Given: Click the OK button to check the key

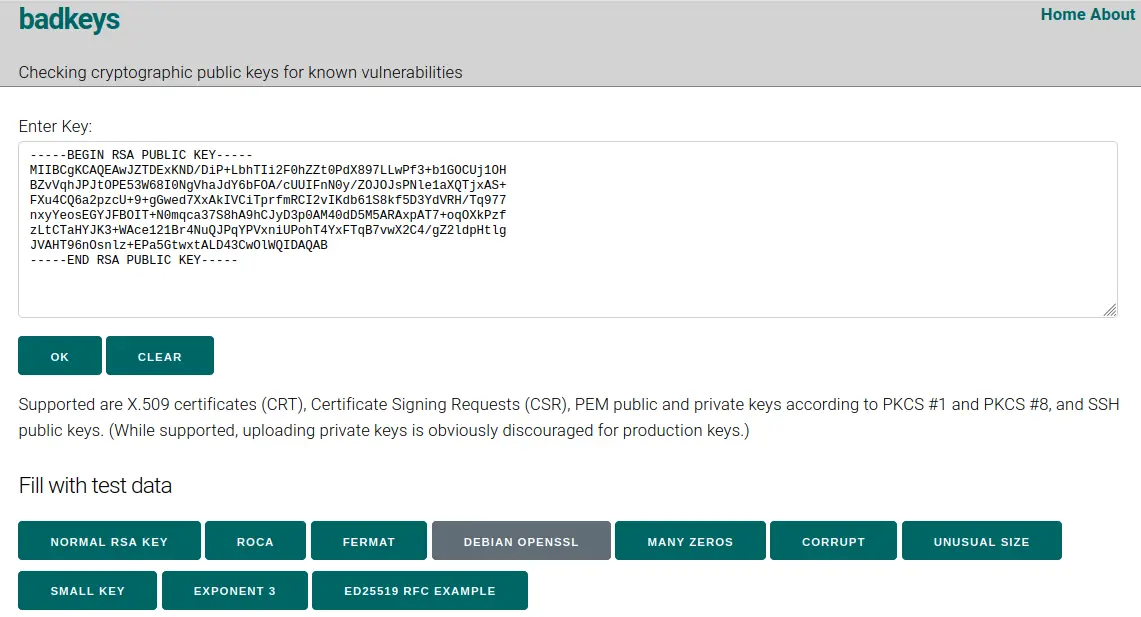Looking at the screenshot, I should 59,355.
